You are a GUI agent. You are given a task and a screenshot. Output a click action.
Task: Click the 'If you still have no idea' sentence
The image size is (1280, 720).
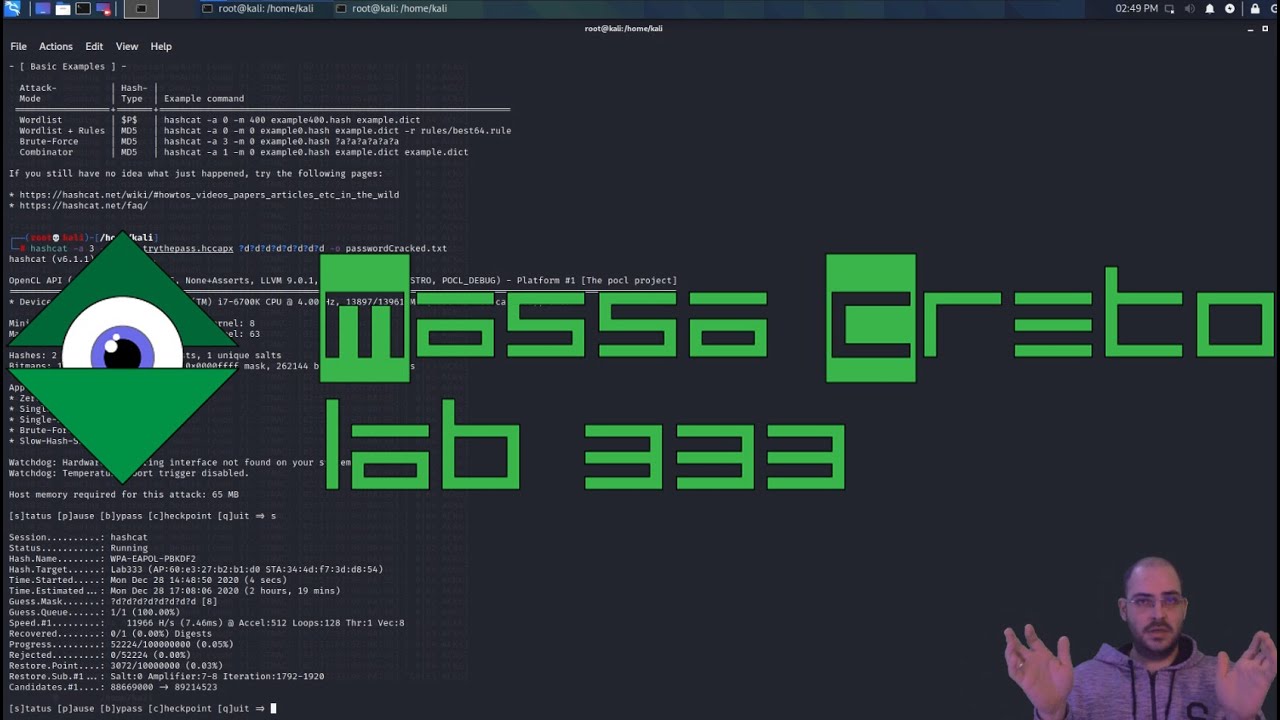point(196,174)
